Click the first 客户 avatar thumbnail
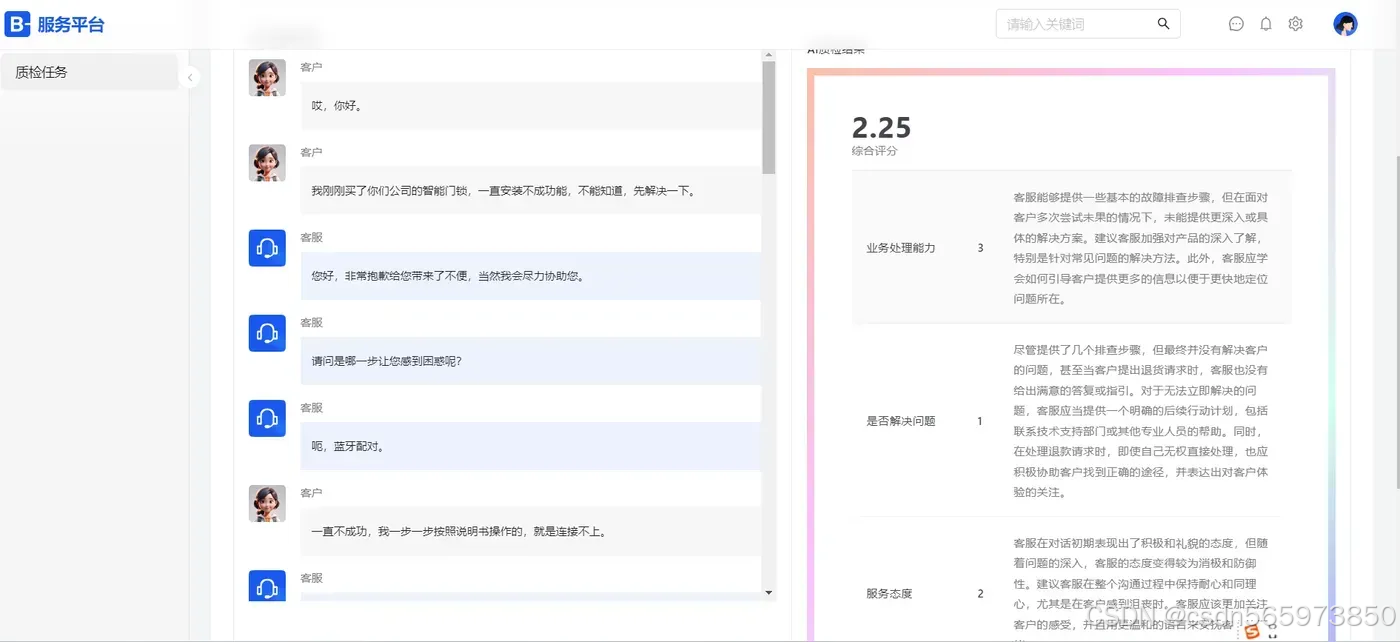This screenshot has height=642, width=1400. coord(266,77)
